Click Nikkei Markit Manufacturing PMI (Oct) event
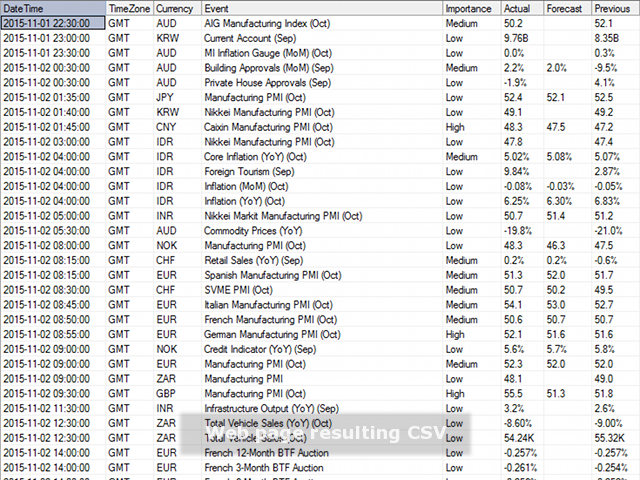The height and width of the screenshot is (480, 640). pyautogui.click(x=283, y=216)
